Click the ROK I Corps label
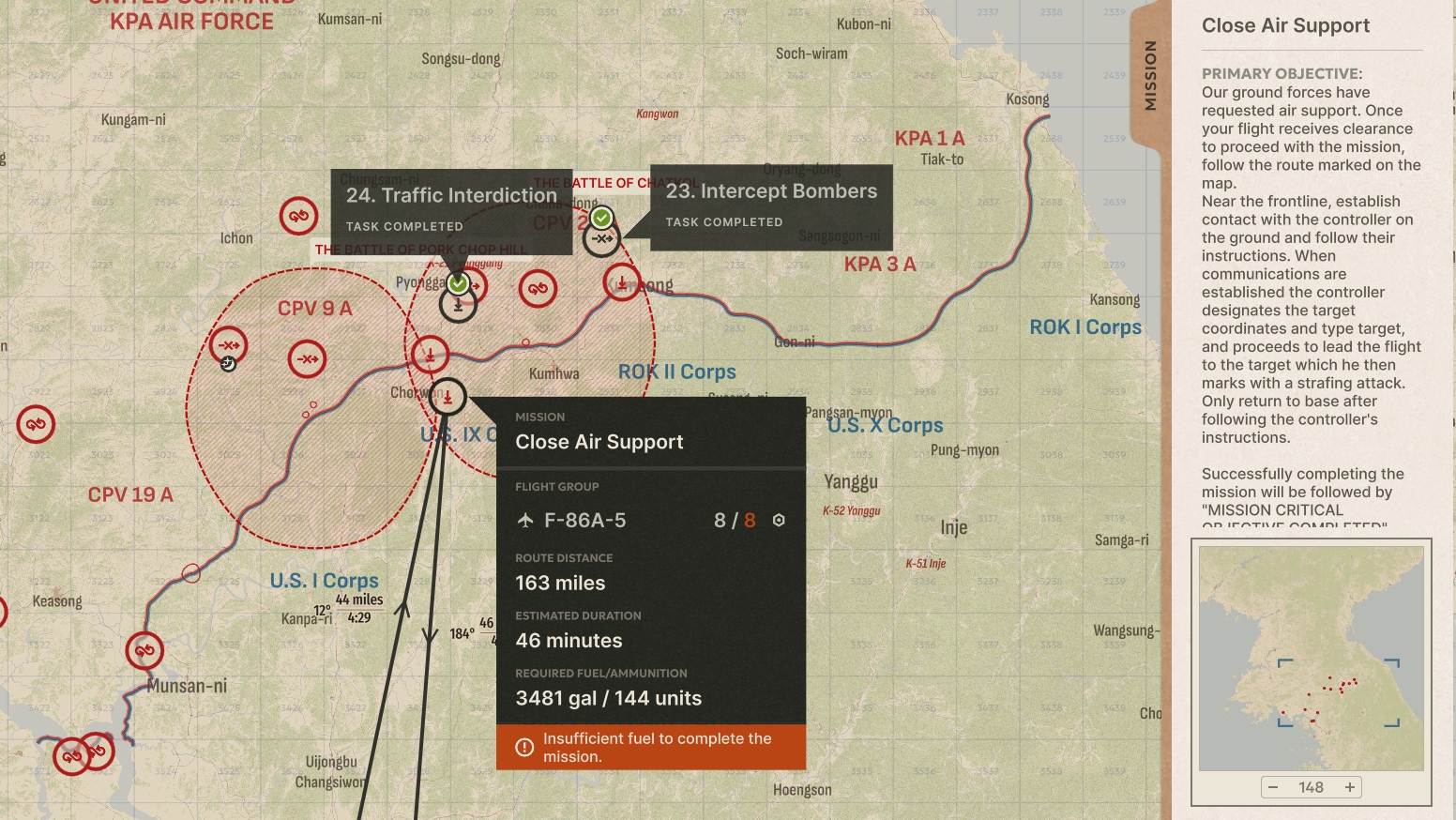1456x820 pixels. tap(1085, 327)
